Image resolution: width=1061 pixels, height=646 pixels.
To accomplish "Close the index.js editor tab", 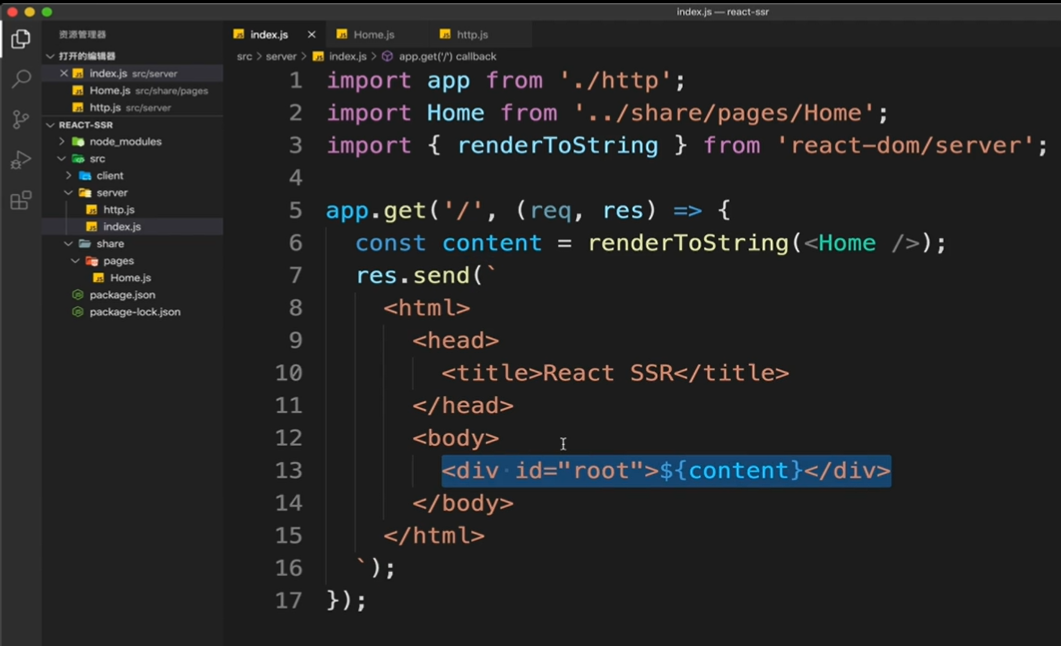I will click(x=311, y=34).
